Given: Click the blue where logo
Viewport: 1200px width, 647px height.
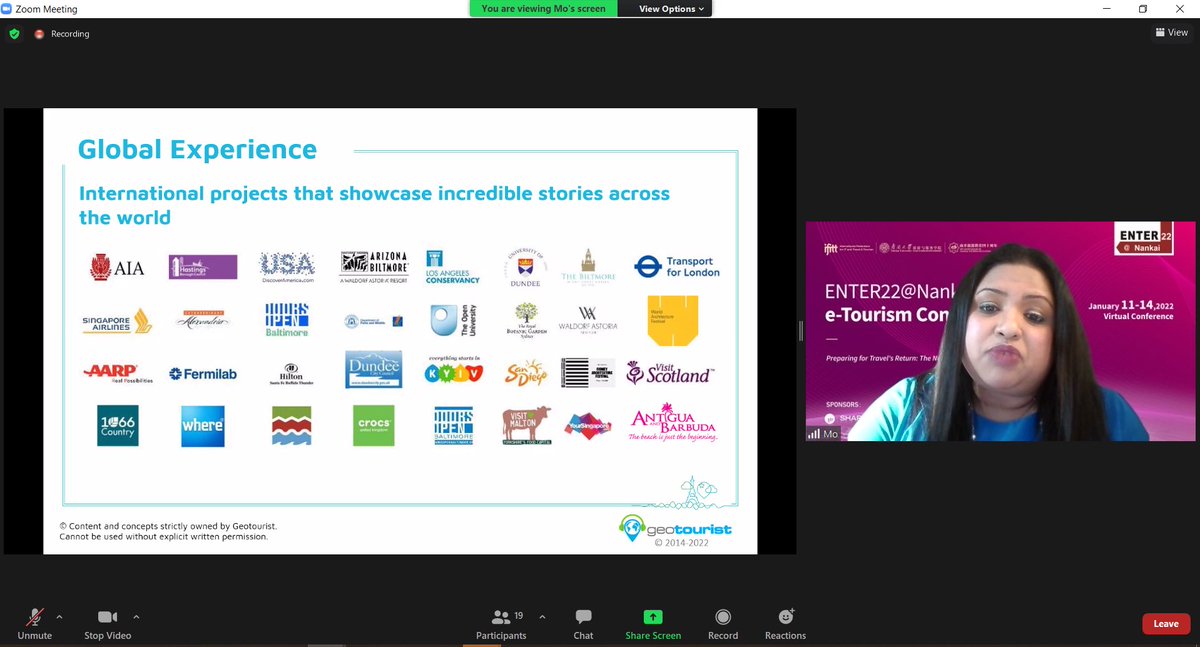Looking at the screenshot, I should coord(203,425).
